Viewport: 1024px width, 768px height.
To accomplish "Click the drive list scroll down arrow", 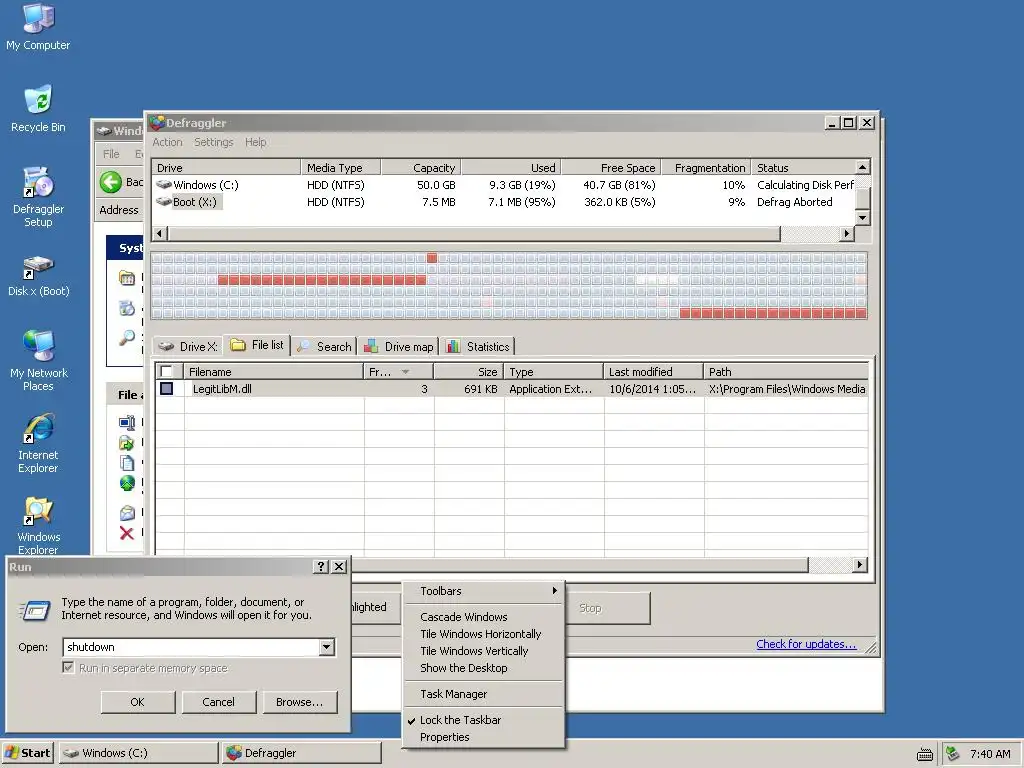I will 862,217.
